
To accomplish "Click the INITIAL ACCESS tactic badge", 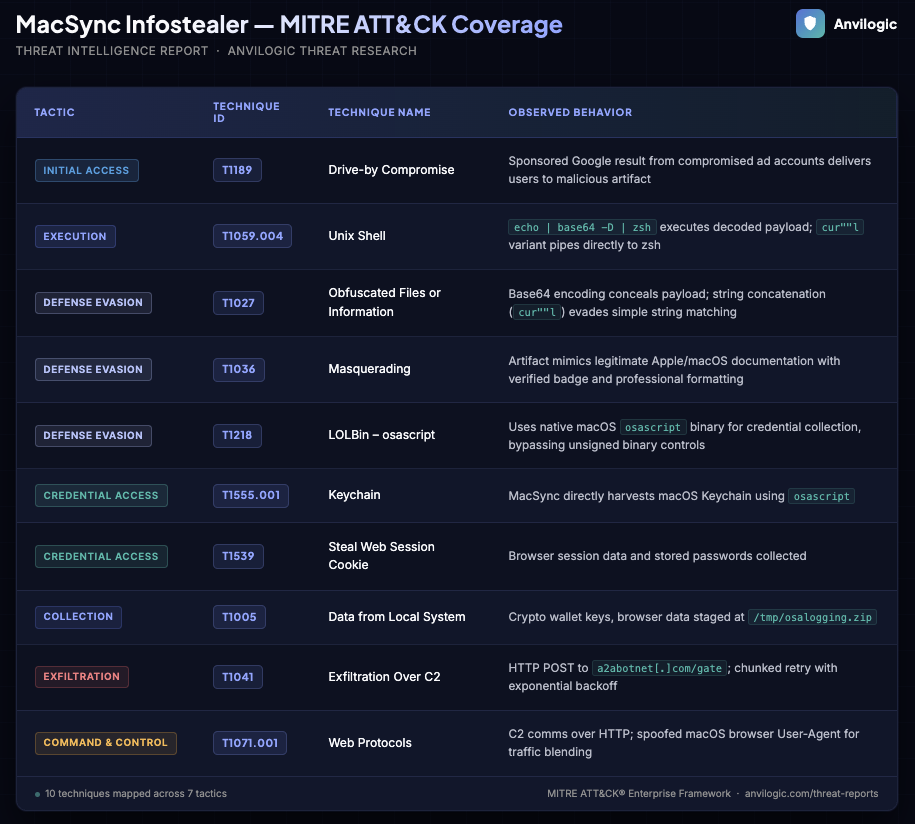I will tap(86, 170).
